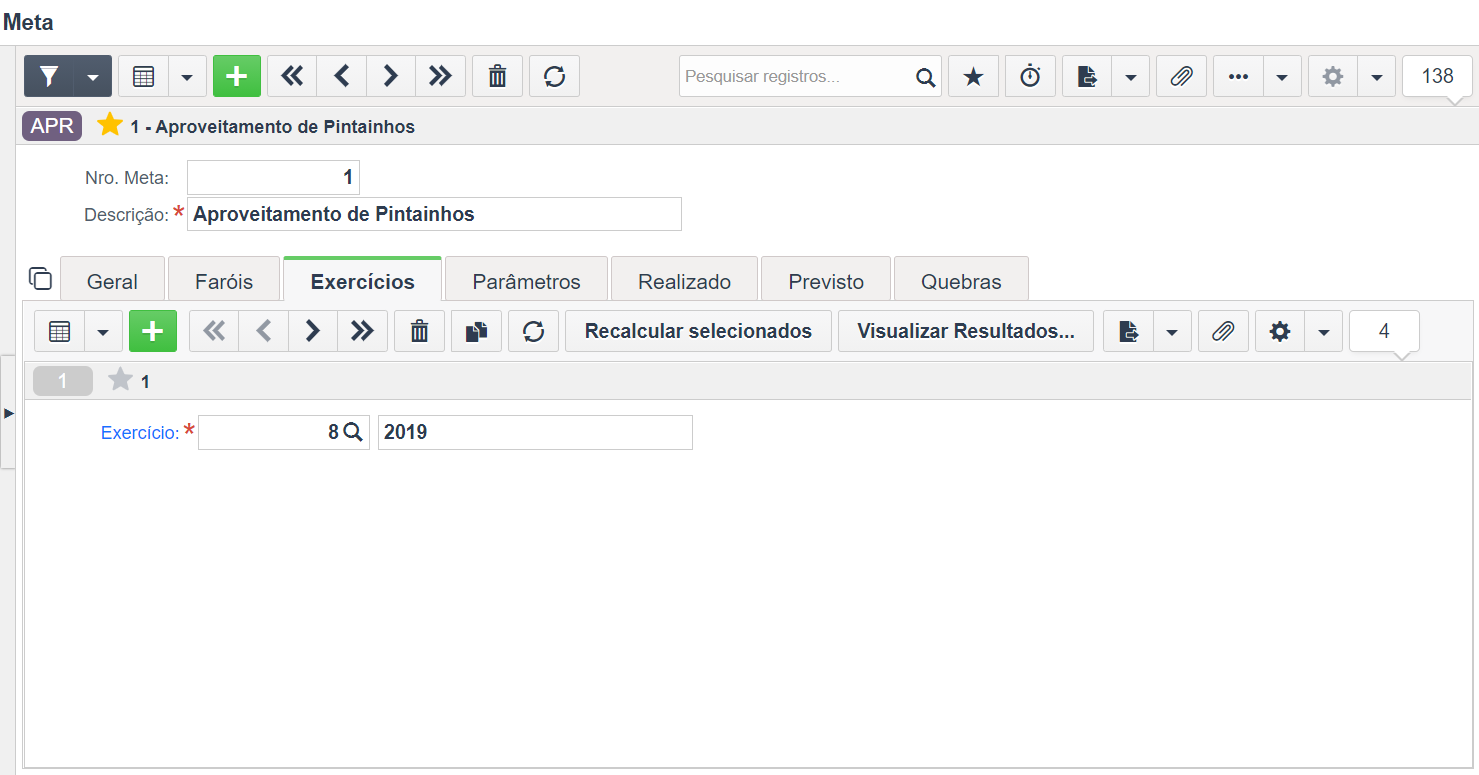The width and height of the screenshot is (1479, 775).
Task: Click the APR badge
Action: (52, 126)
